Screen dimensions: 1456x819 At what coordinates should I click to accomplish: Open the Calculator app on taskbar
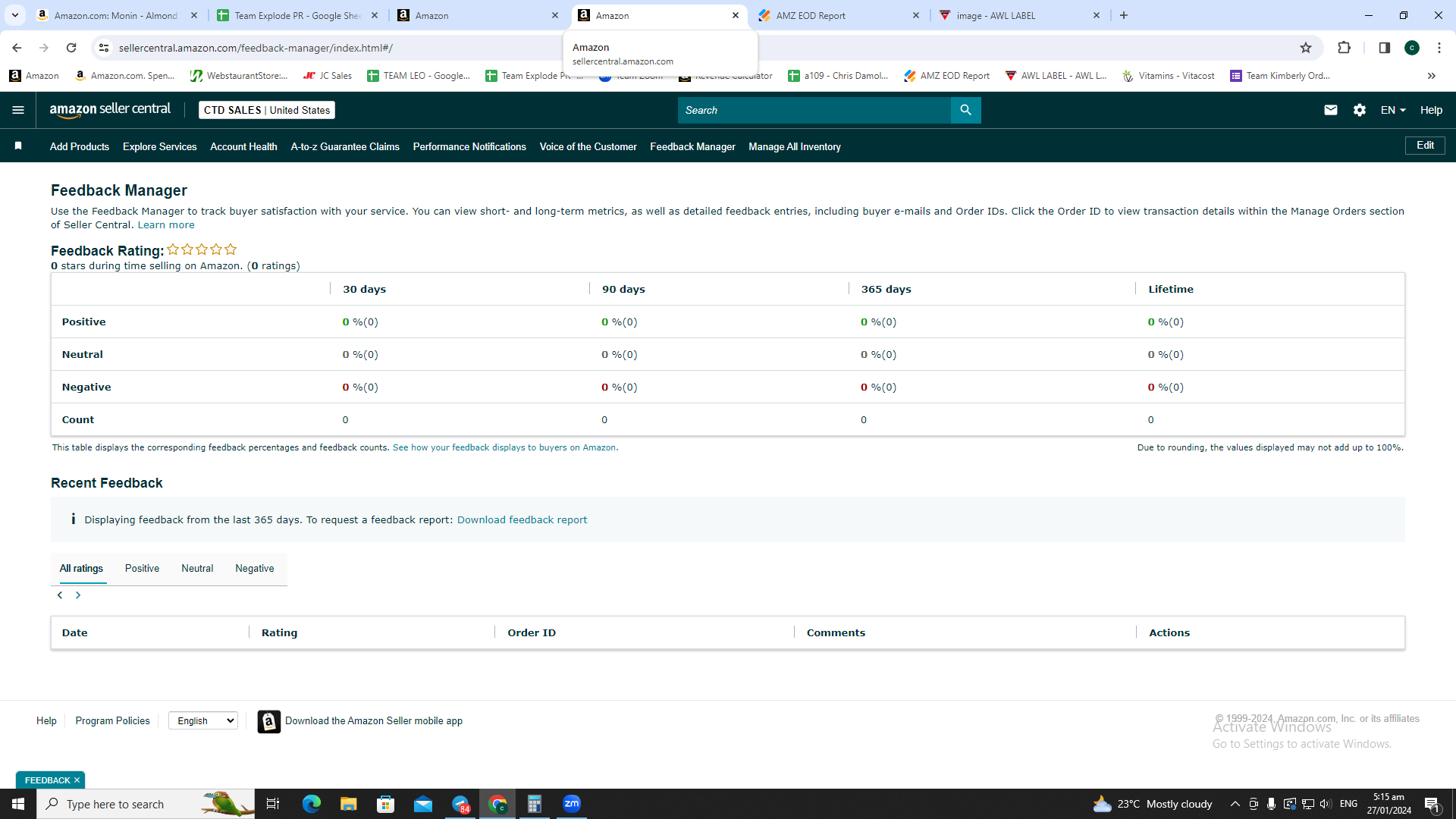535,804
